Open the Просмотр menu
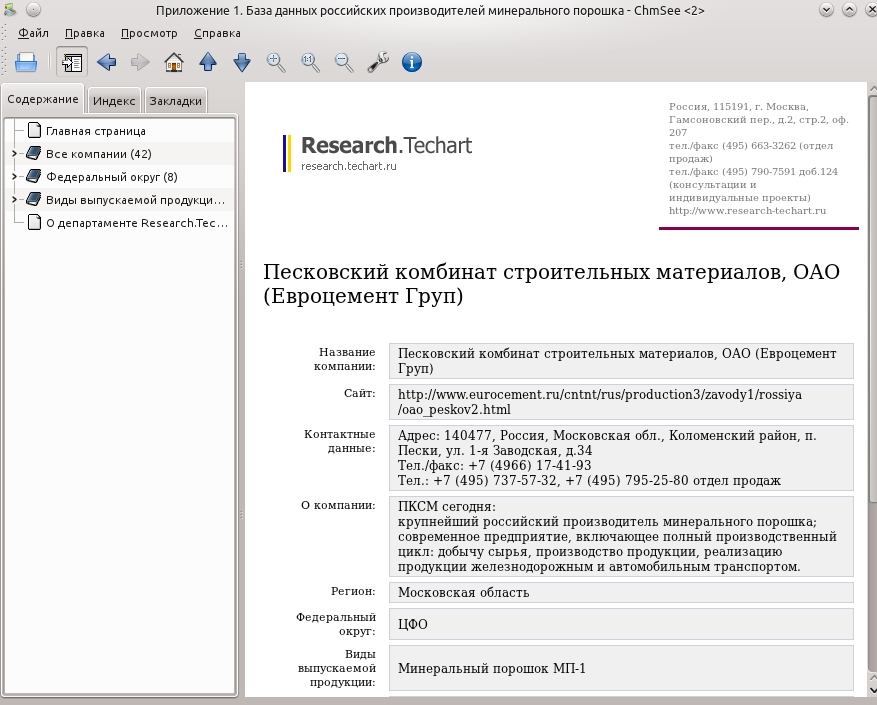This screenshot has height=705, width=877. tap(149, 33)
